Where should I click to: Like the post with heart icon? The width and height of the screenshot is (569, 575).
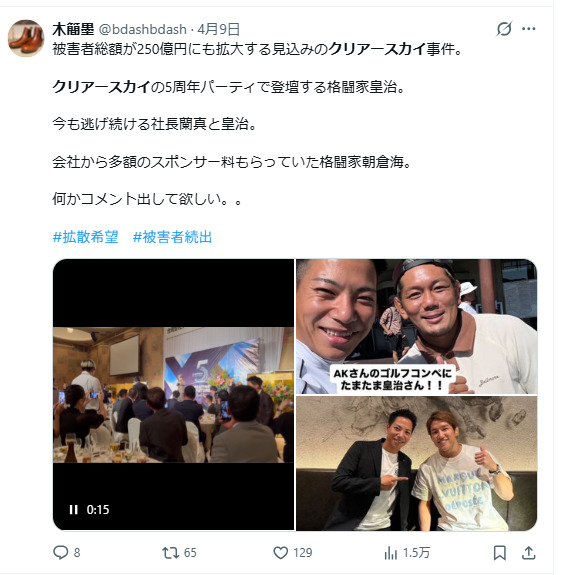coord(281,552)
